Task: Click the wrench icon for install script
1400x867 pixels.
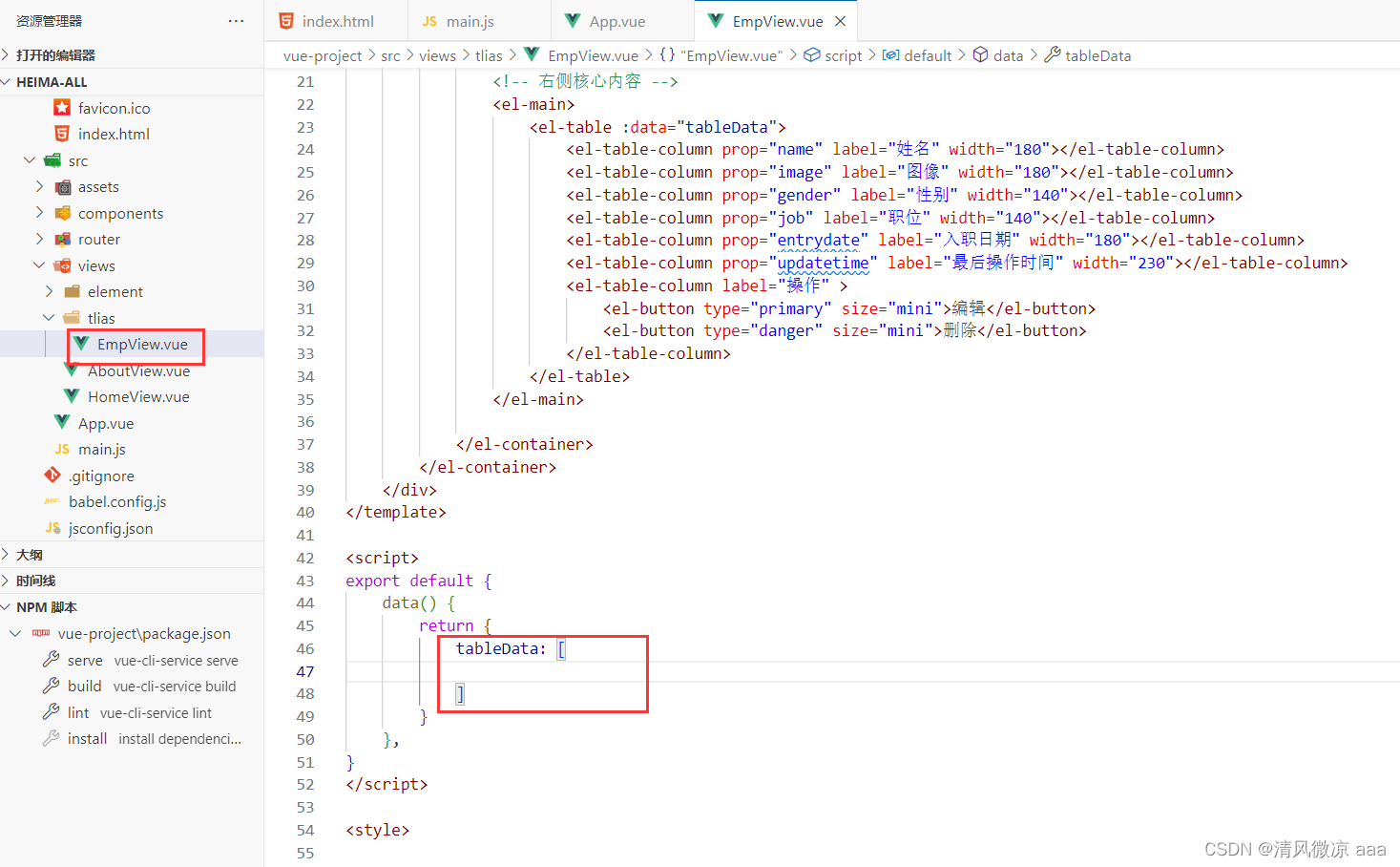Action: click(52, 738)
